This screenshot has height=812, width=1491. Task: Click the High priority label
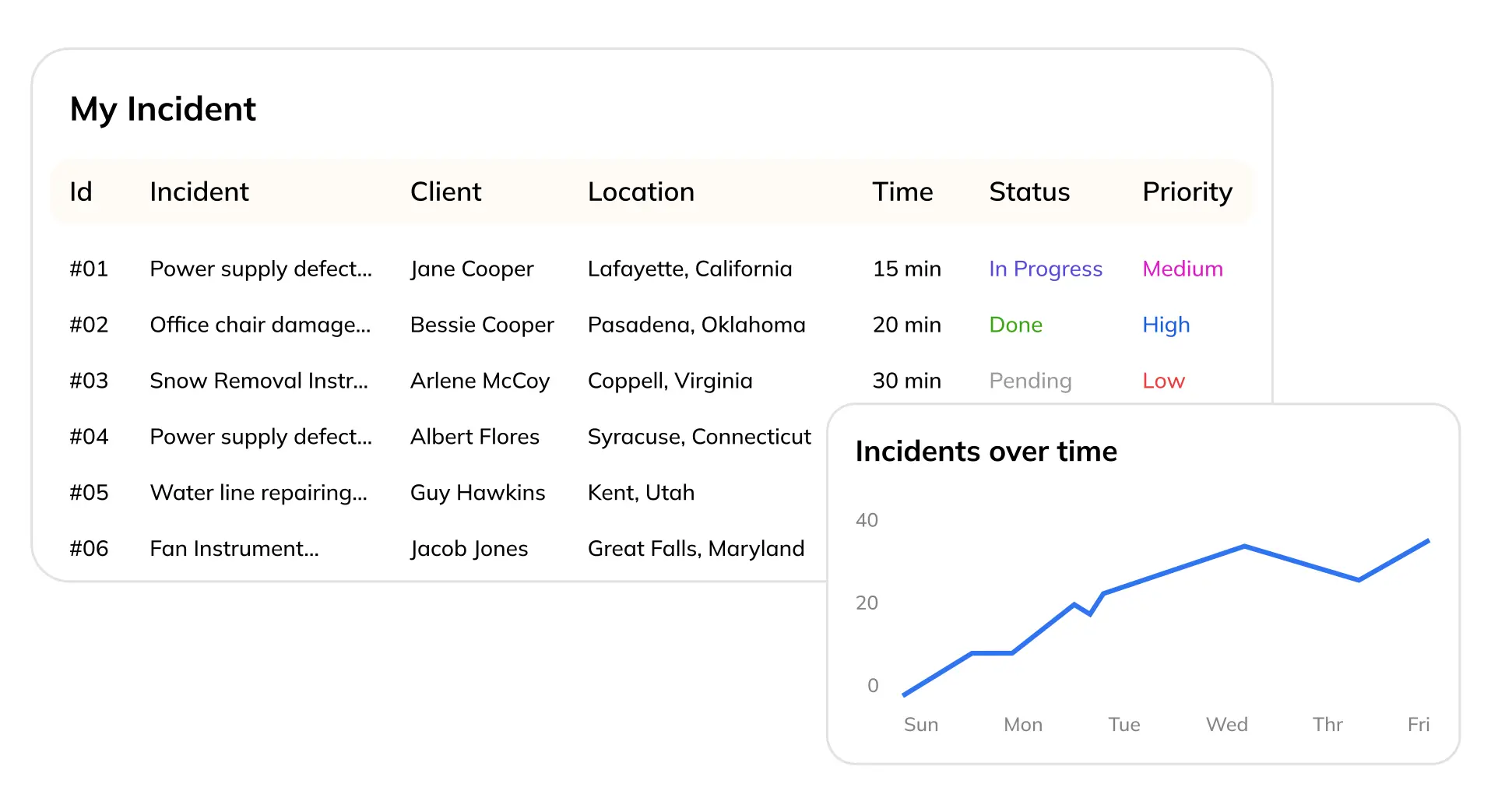pos(1166,325)
